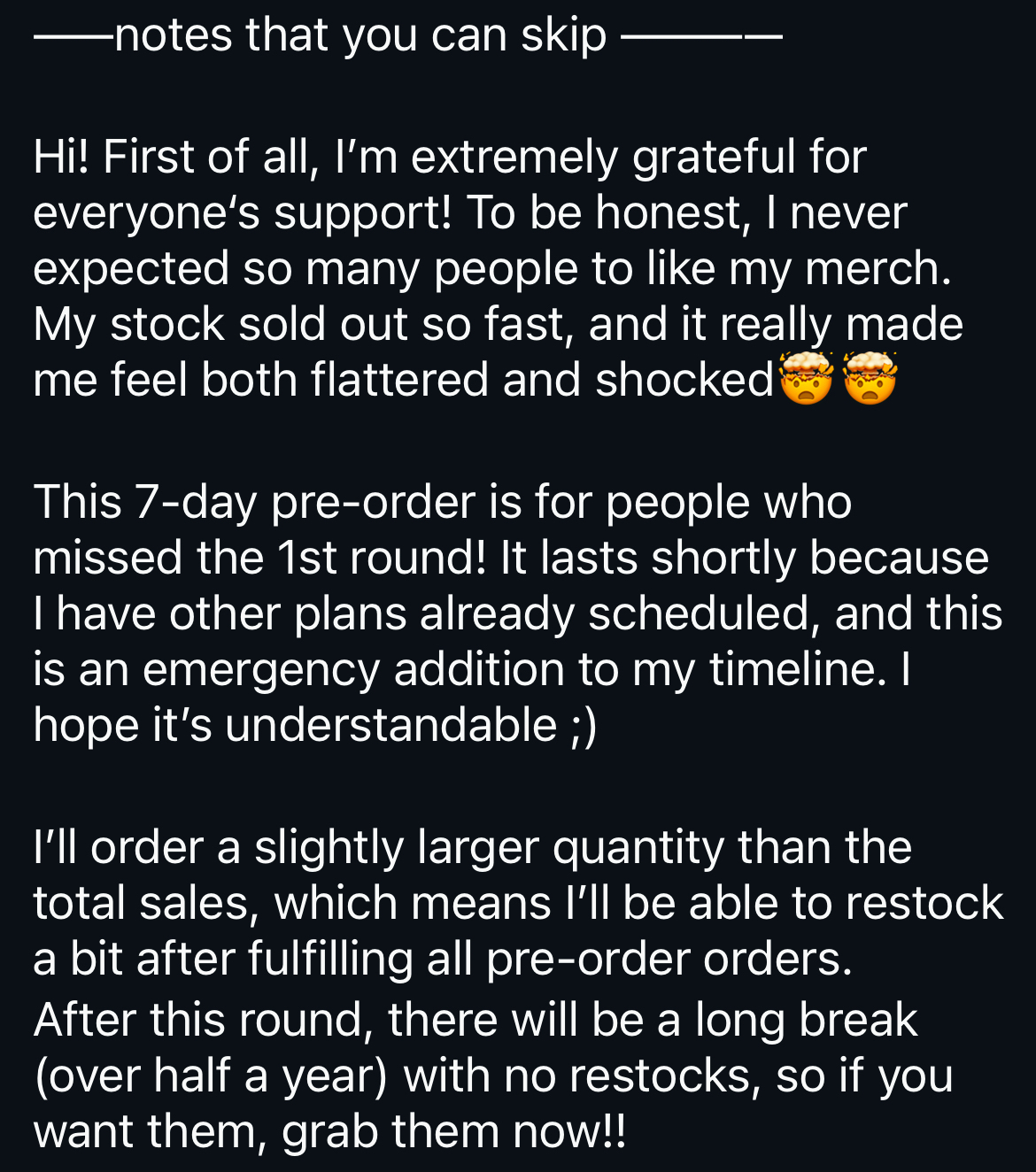Click the word "shocked" before the emojis
The height and width of the screenshot is (1172, 1036).
pos(685,380)
